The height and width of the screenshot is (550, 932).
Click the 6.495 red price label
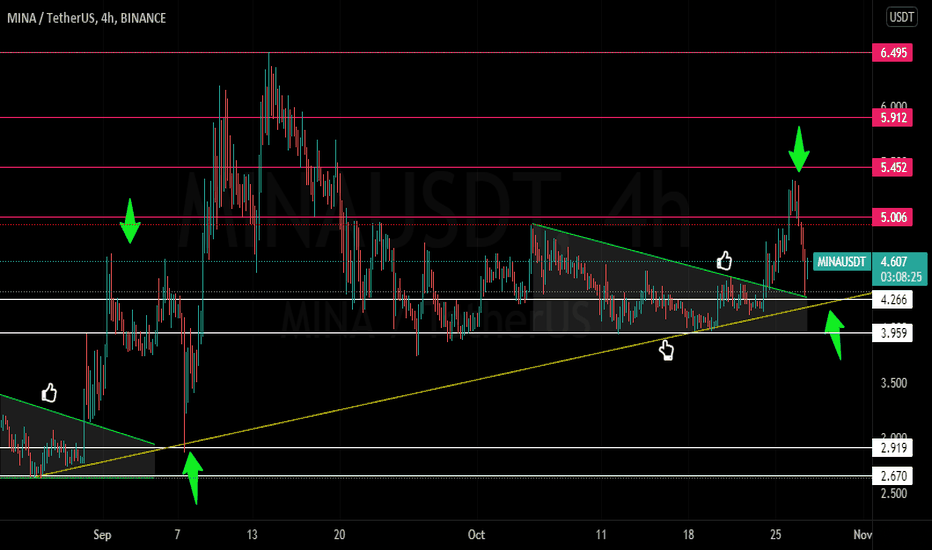tap(893, 52)
